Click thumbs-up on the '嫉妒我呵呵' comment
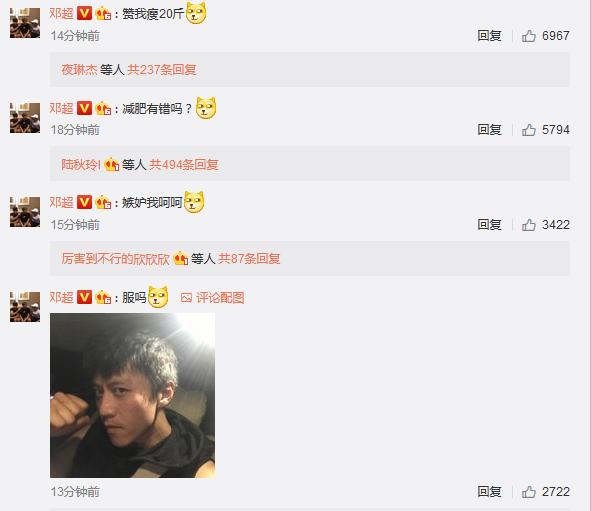This screenshot has height=511, width=593. (x=529, y=225)
